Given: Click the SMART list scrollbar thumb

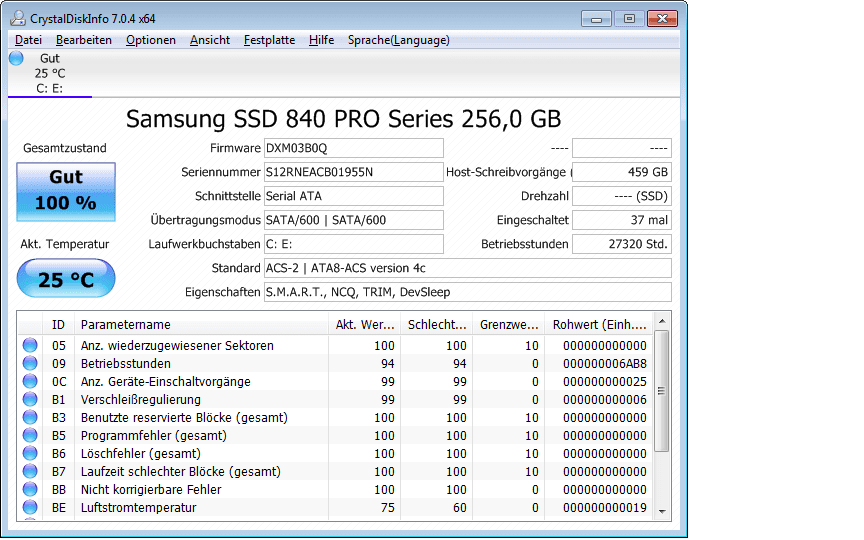Looking at the screenshot, I should (x=662, y=391).
